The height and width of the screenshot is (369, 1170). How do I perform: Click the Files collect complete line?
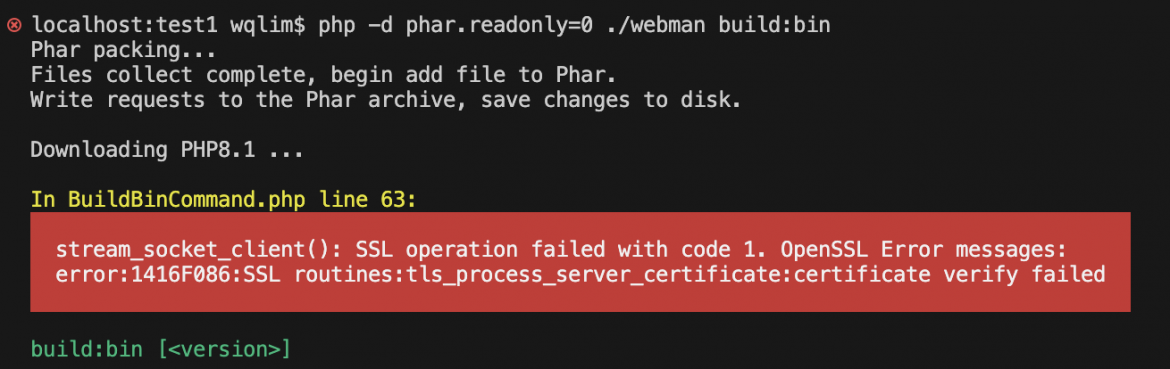click(324, 75)
